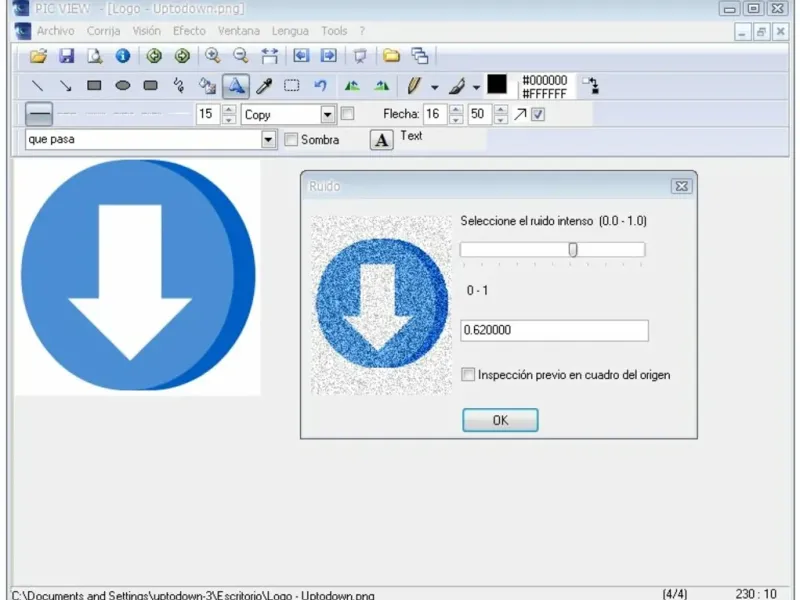Select the Arrow drawing tool
Viewport: 800px width, 600px height.
pyautogui.click(x=65, y=85)
